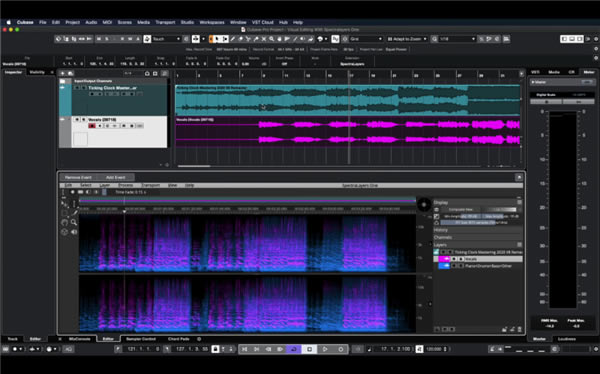600x374 pixels.
Task: Open the Cubase application menu
Action: [x=25, y=22]
